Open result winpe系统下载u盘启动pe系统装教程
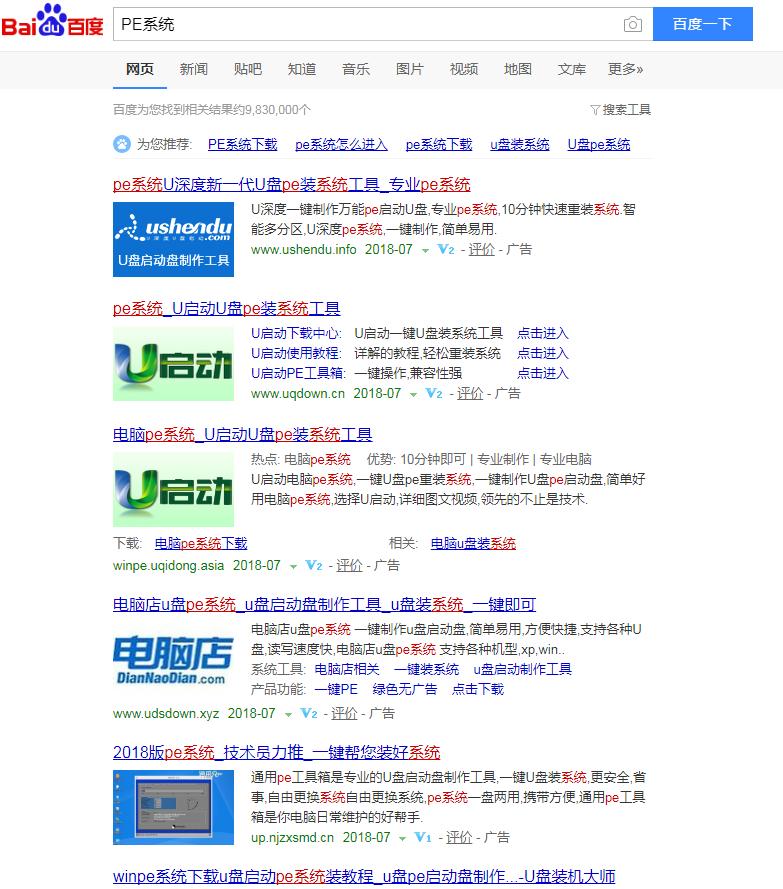The width and height of the screenshot is (783, 889). [364, 876]
